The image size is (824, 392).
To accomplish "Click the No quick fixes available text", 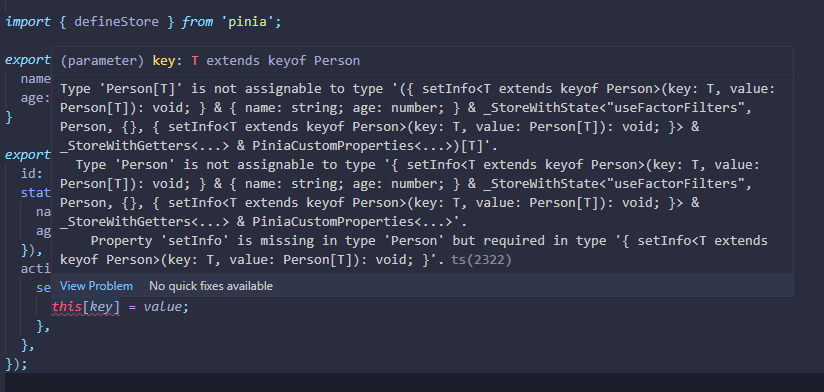I will 211,286.
